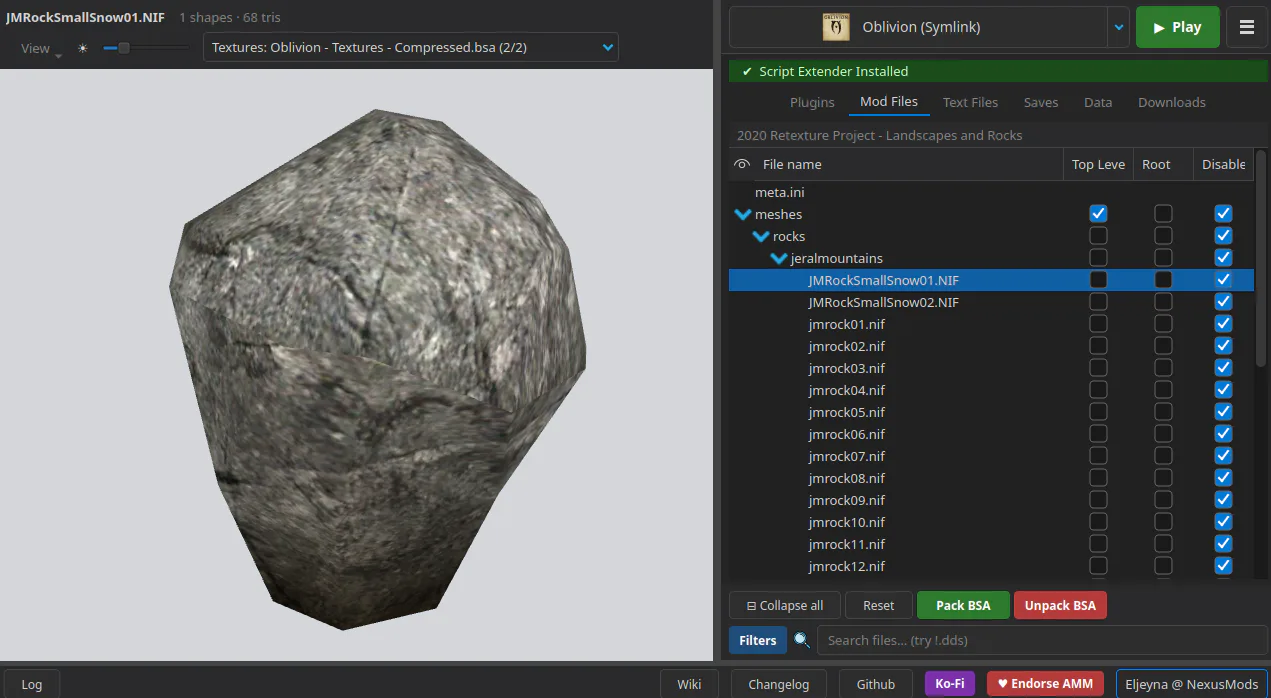Image resolution: width=1271 pixels, height=698 pixels.
Task: Tick the Top Level checkbox for JMRockSmallSnow02.NIF
Action: [1098, 302]
